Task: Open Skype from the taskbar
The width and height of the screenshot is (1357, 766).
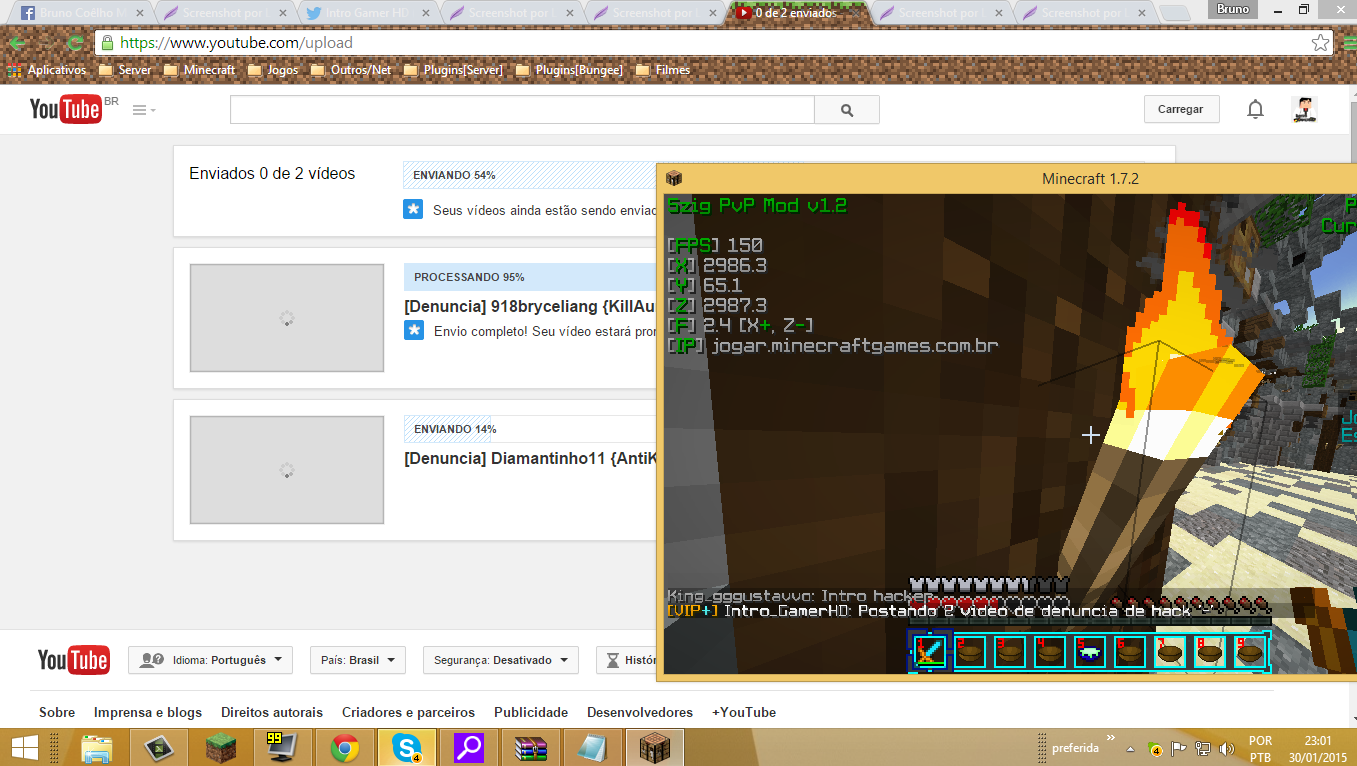Action: [x=406, y=748]
